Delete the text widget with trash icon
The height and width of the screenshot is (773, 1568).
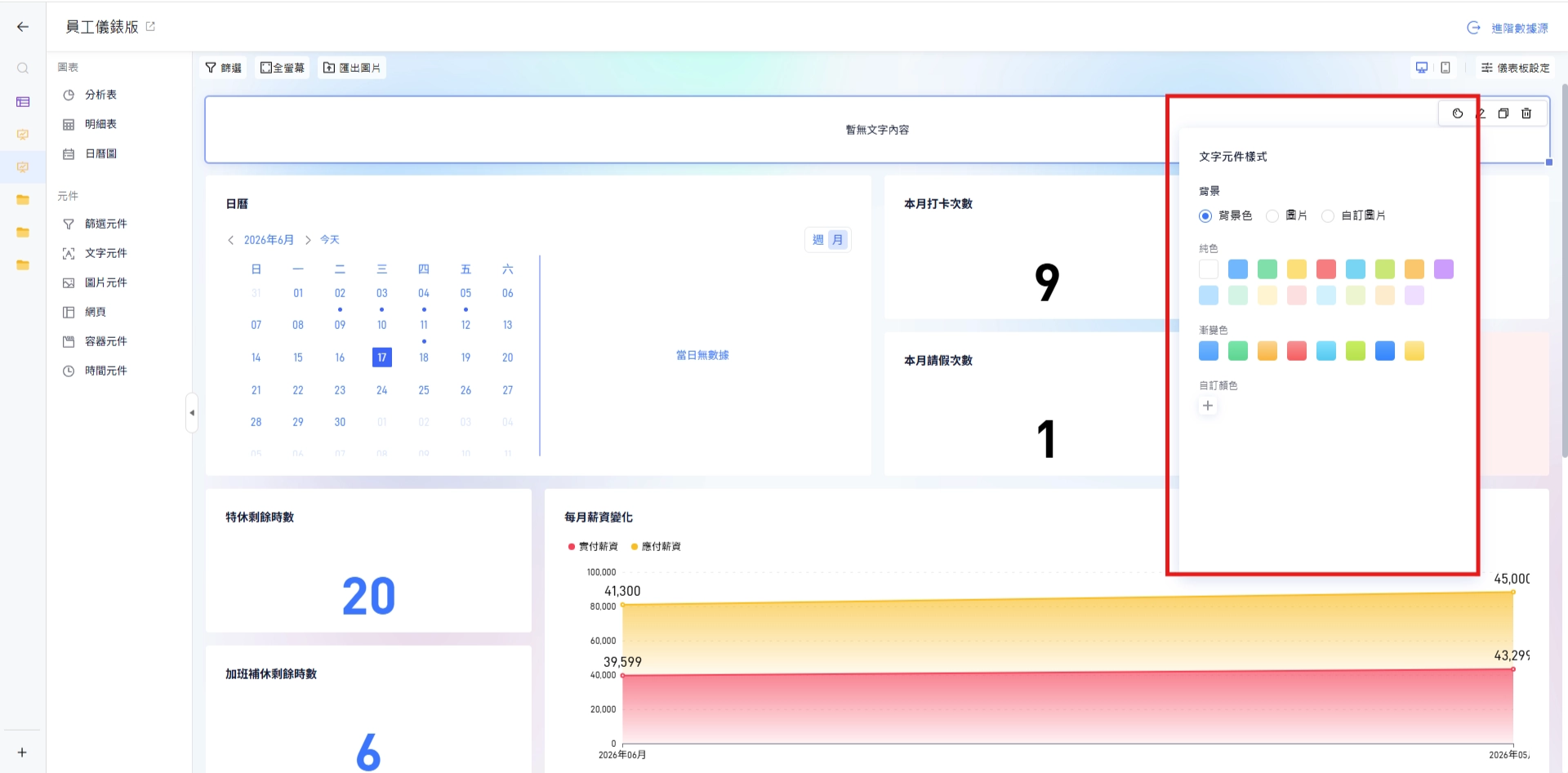[1526, 113]
